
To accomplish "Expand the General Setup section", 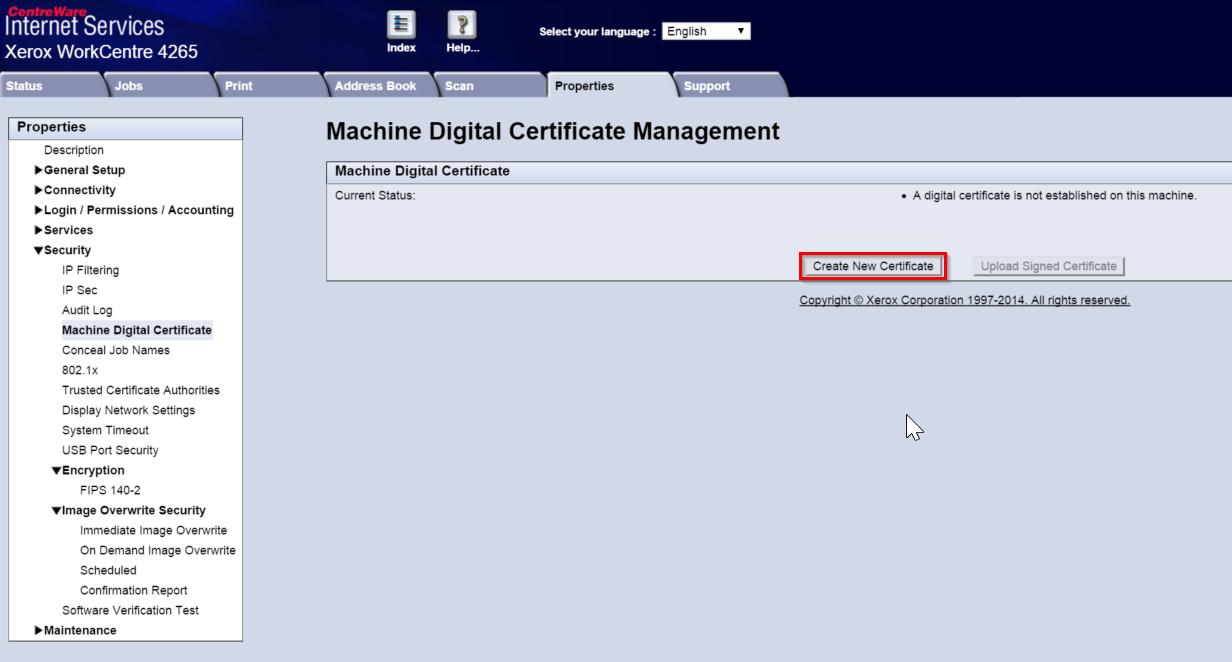I will point(83,170).
